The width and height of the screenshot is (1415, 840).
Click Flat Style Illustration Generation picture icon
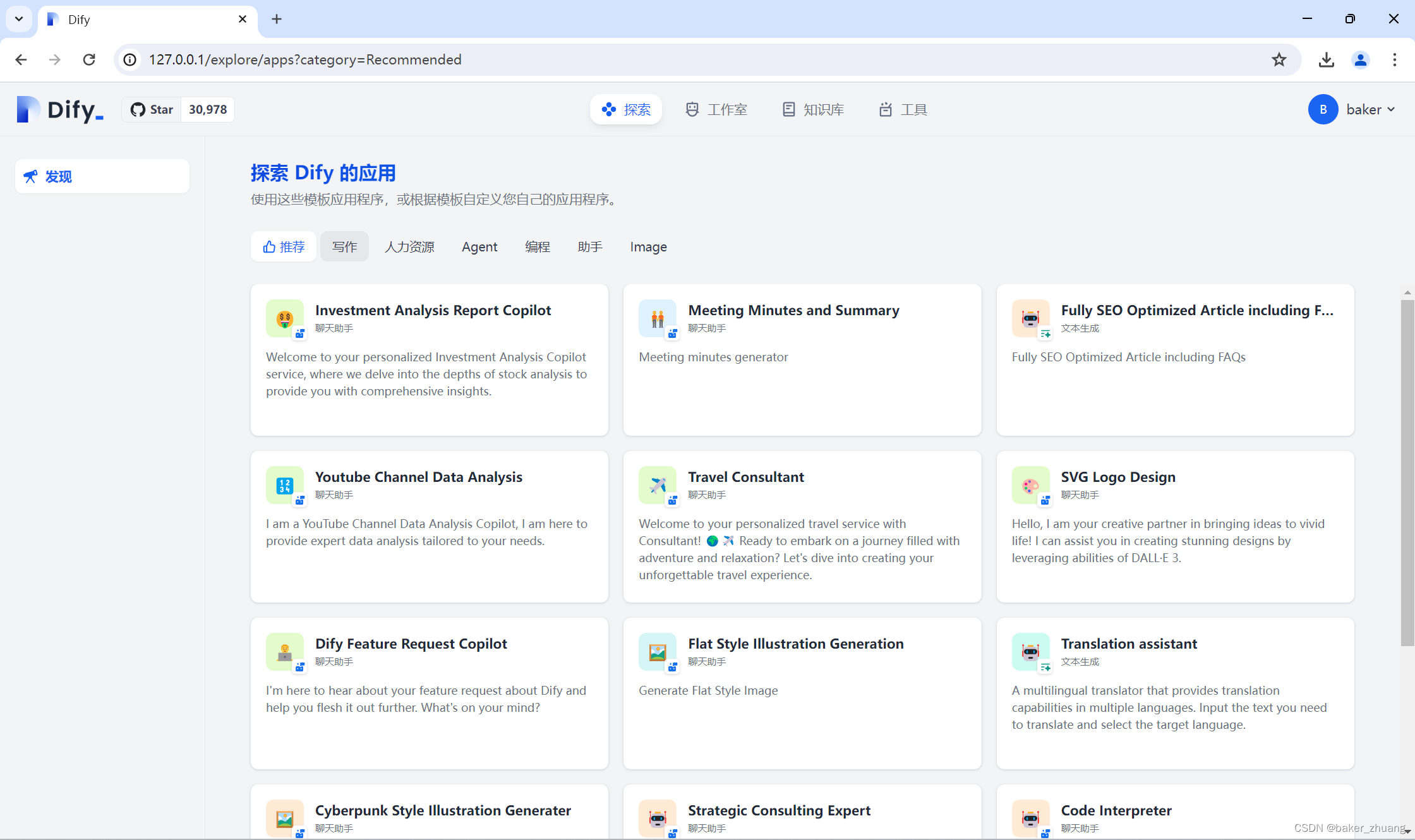point(657,652)
